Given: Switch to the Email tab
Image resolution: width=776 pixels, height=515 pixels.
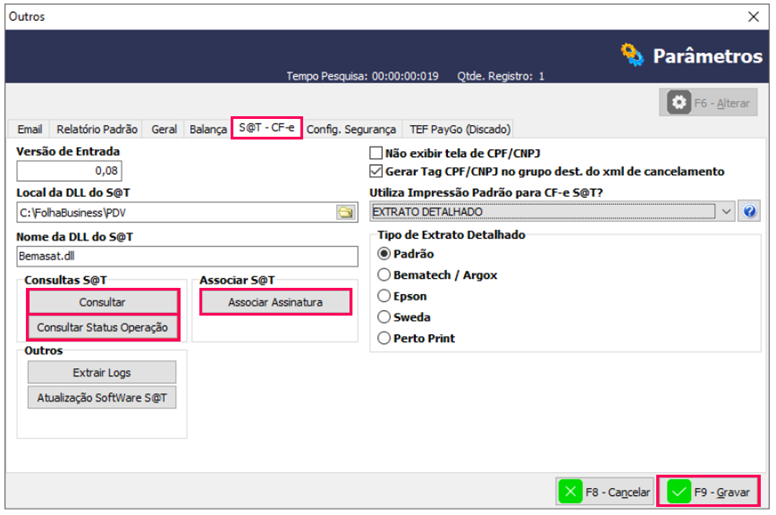Looking at the screenshot, I should [29, 129].
